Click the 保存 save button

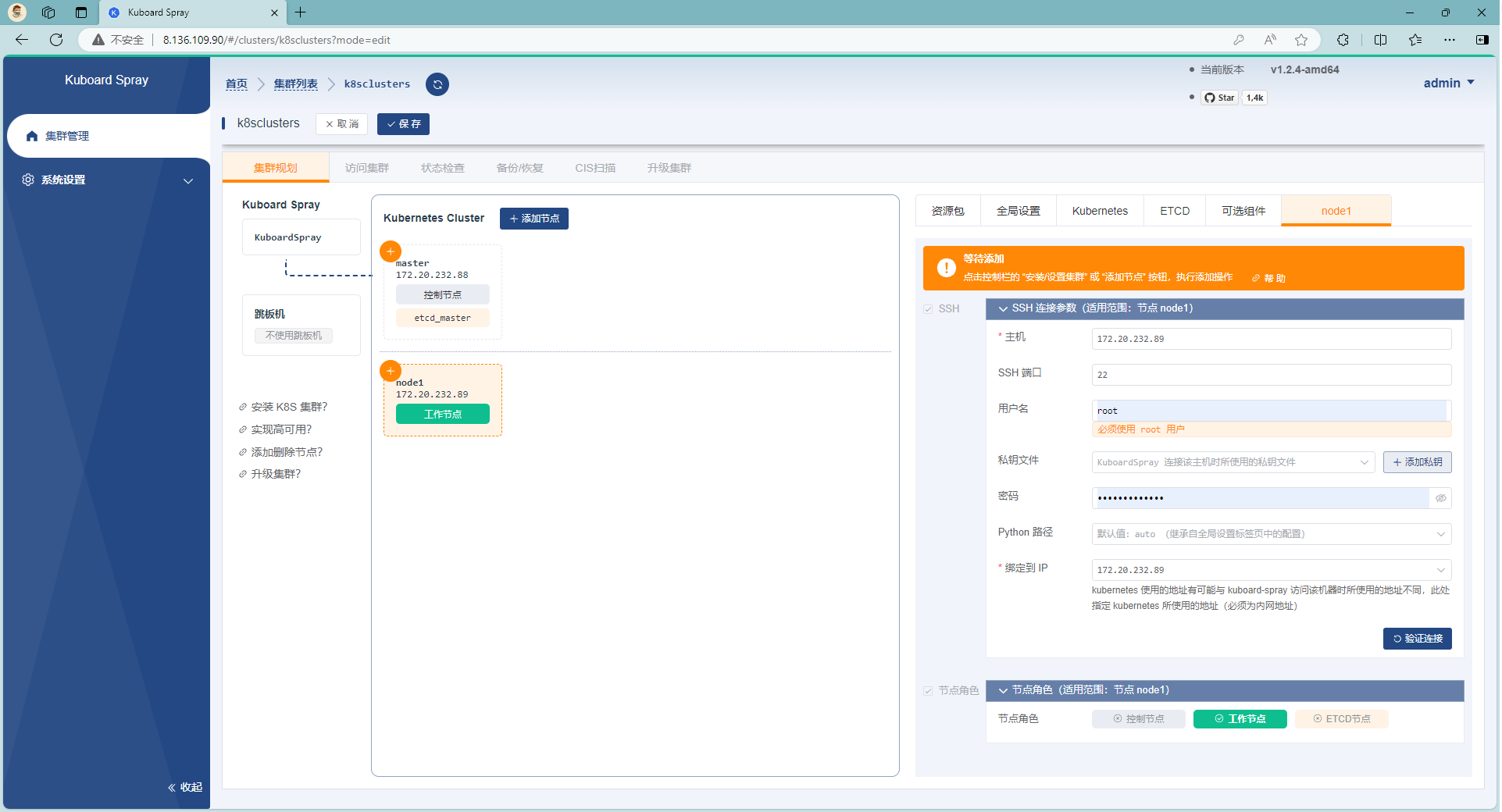(x=403, y=124)
